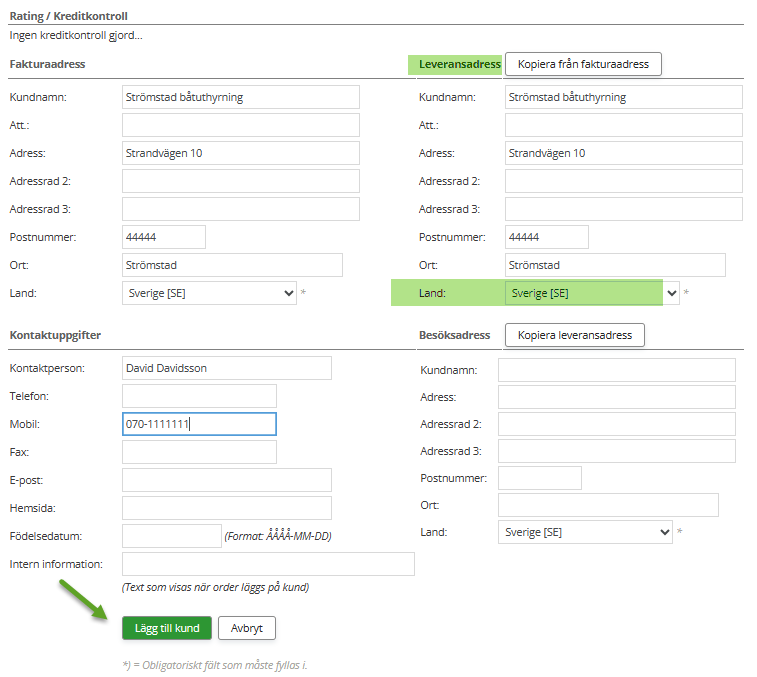Focus the Mobil phone number field
This screenshot has width=757, height=677.
tap(198, 424)
